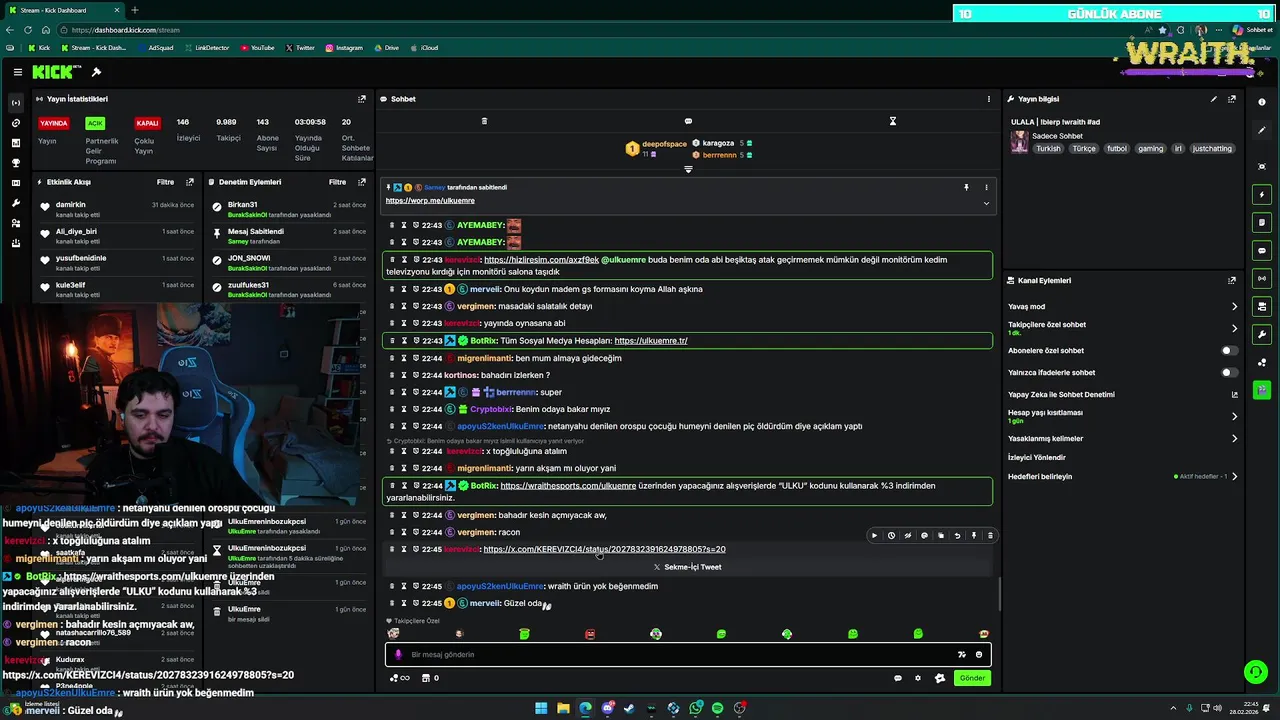Open the iCloud bookmark
This screenshot has height=720, width=1280.
[424, 48]
